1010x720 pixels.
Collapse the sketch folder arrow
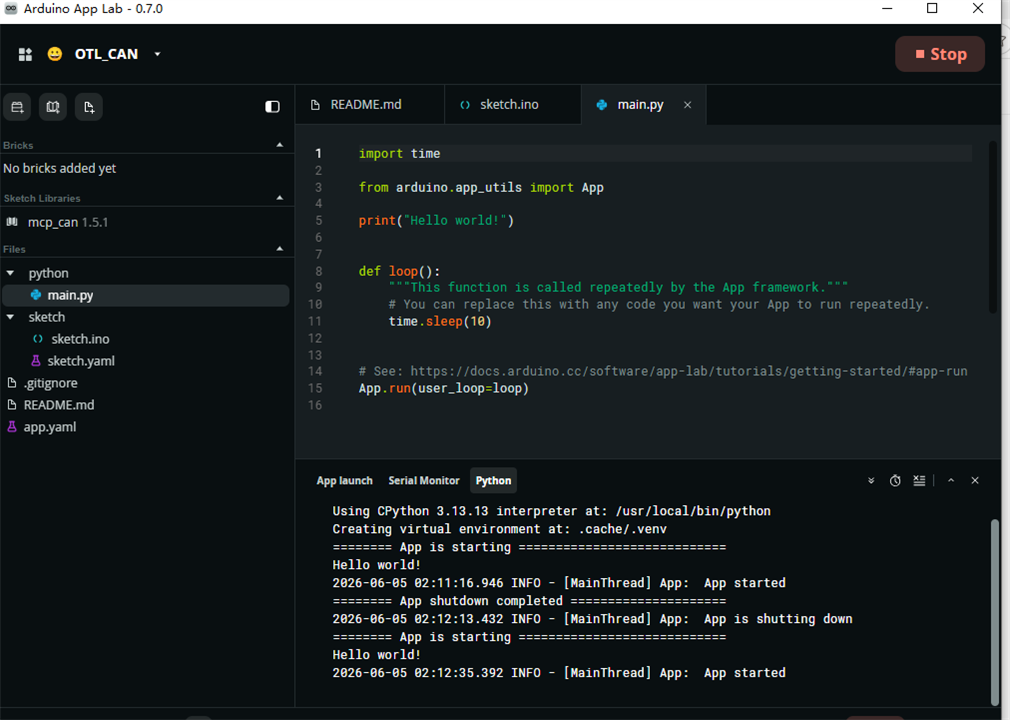tap(10, 317)
